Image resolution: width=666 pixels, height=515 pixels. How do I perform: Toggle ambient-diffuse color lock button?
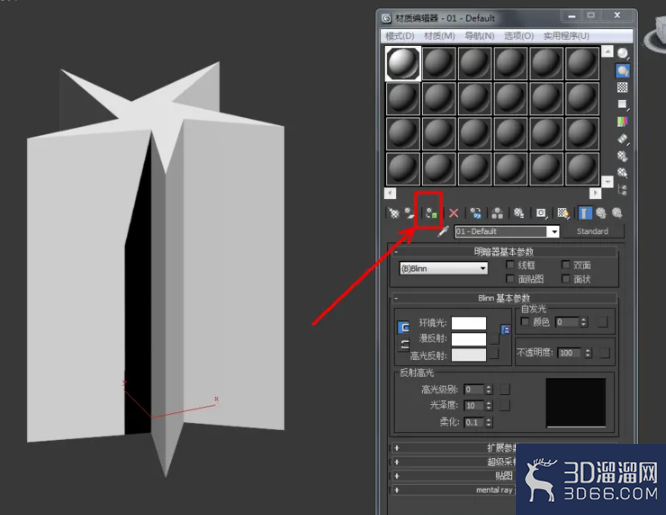[x=404, y=327]
